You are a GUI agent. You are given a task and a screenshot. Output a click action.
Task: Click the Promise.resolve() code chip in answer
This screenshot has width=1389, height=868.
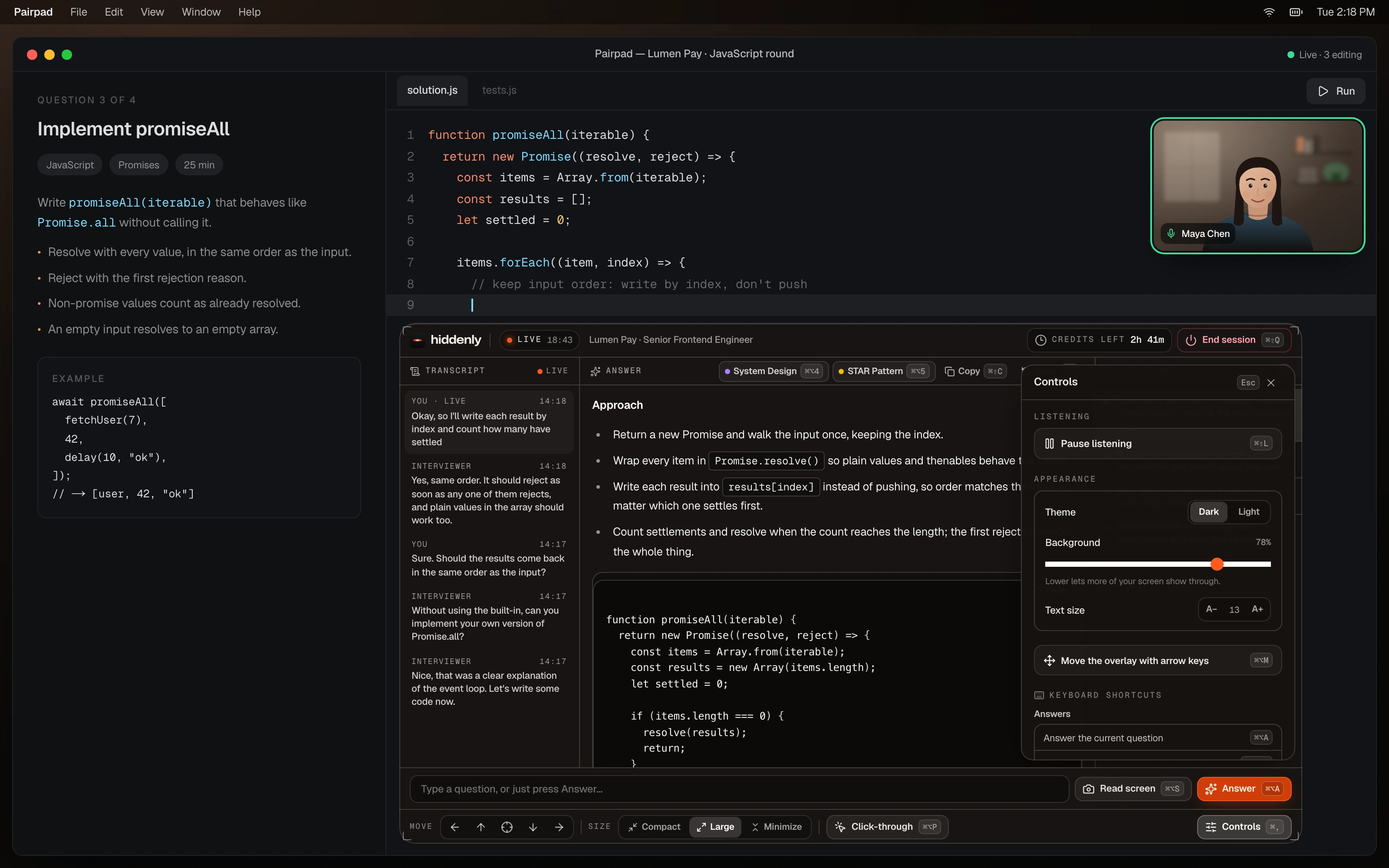click(766, 460)
